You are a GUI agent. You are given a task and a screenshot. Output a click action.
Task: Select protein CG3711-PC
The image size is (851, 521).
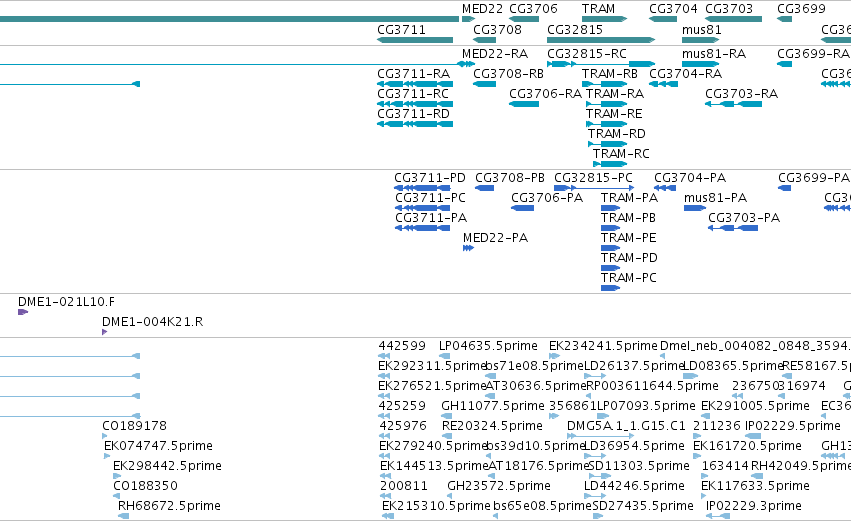click(x=430, y=198)
